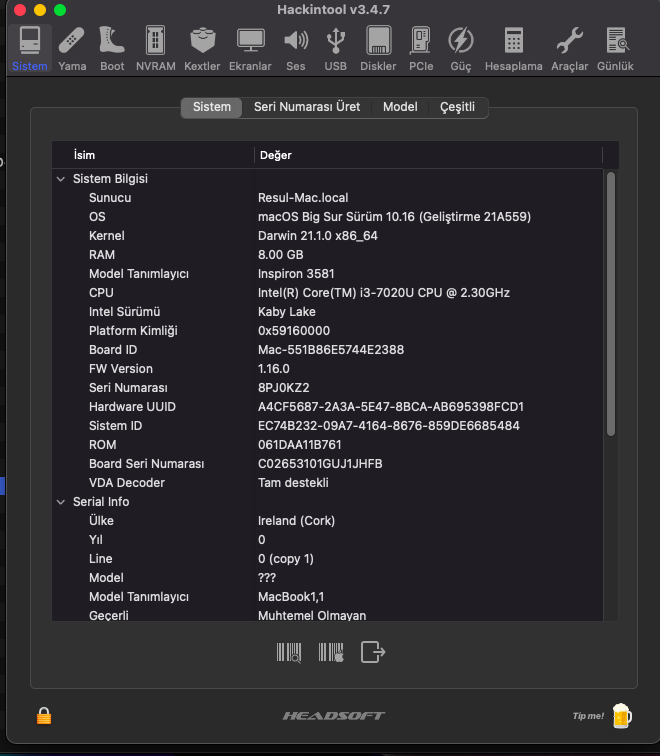This screenshot has height=756, width=660.
Task: Select the Platform Kimliği row
Action: [328, 331]
